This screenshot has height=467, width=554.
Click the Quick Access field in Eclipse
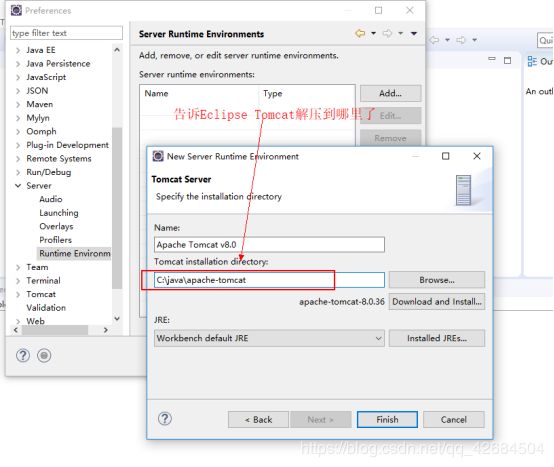[545, 40]
